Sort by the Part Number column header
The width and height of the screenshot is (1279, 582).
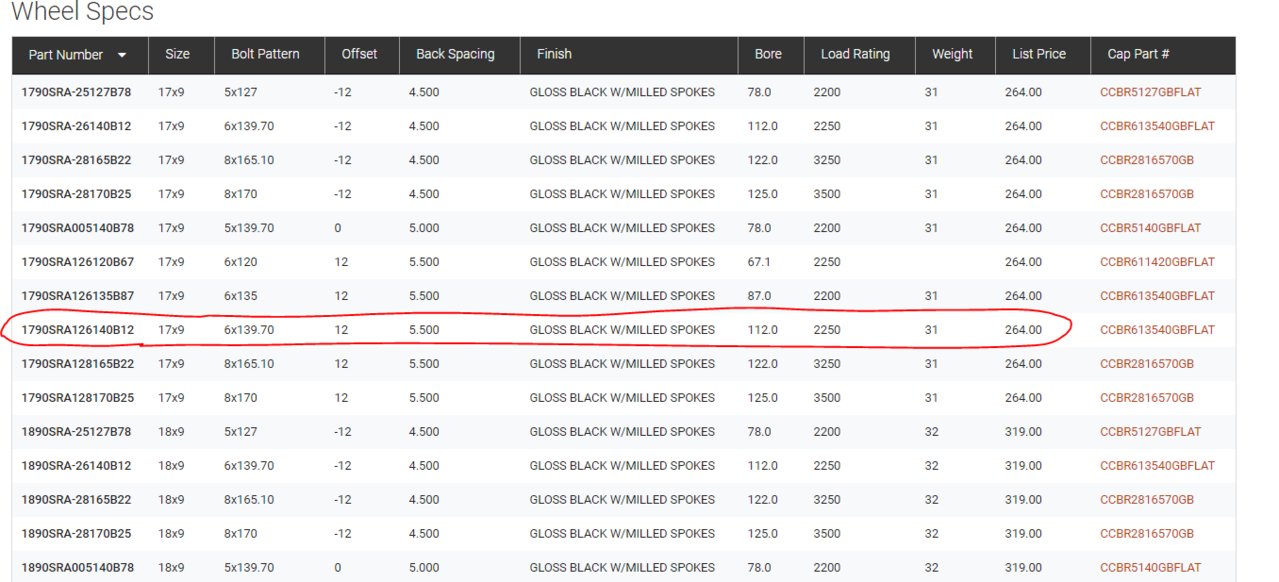tap(79, 55)
